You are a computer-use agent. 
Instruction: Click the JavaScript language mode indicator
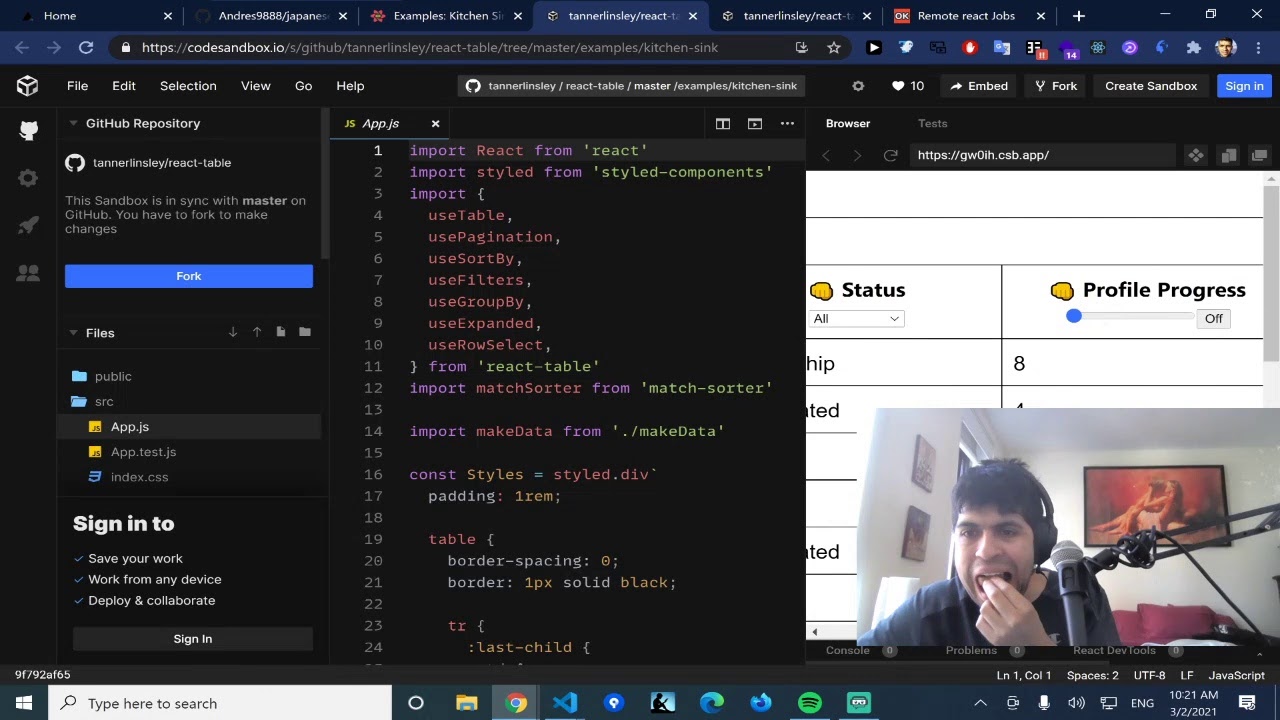(x=1237, y=675)
